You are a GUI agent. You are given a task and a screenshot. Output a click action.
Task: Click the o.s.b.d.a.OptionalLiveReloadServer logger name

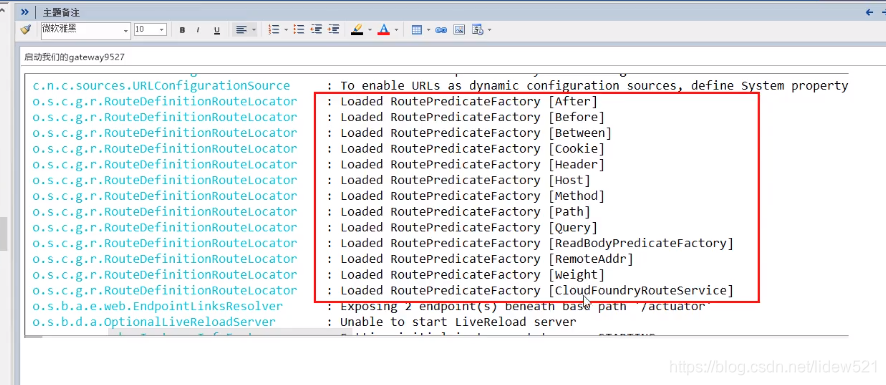click(154, 322)
